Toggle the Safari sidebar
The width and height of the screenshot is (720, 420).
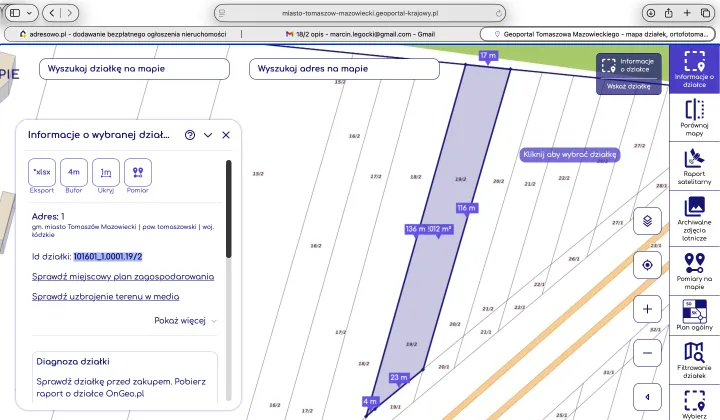pos(15,13)
